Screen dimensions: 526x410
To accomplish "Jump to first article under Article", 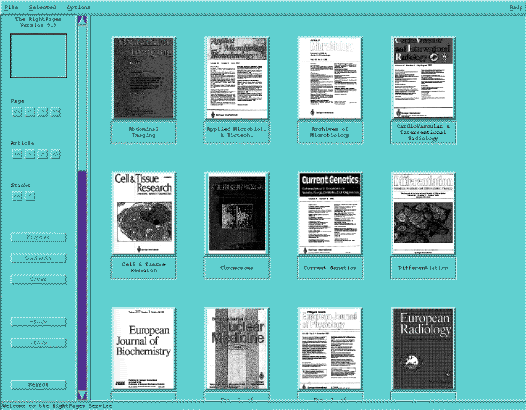I will pyautogui.click(x=17, y=154).
